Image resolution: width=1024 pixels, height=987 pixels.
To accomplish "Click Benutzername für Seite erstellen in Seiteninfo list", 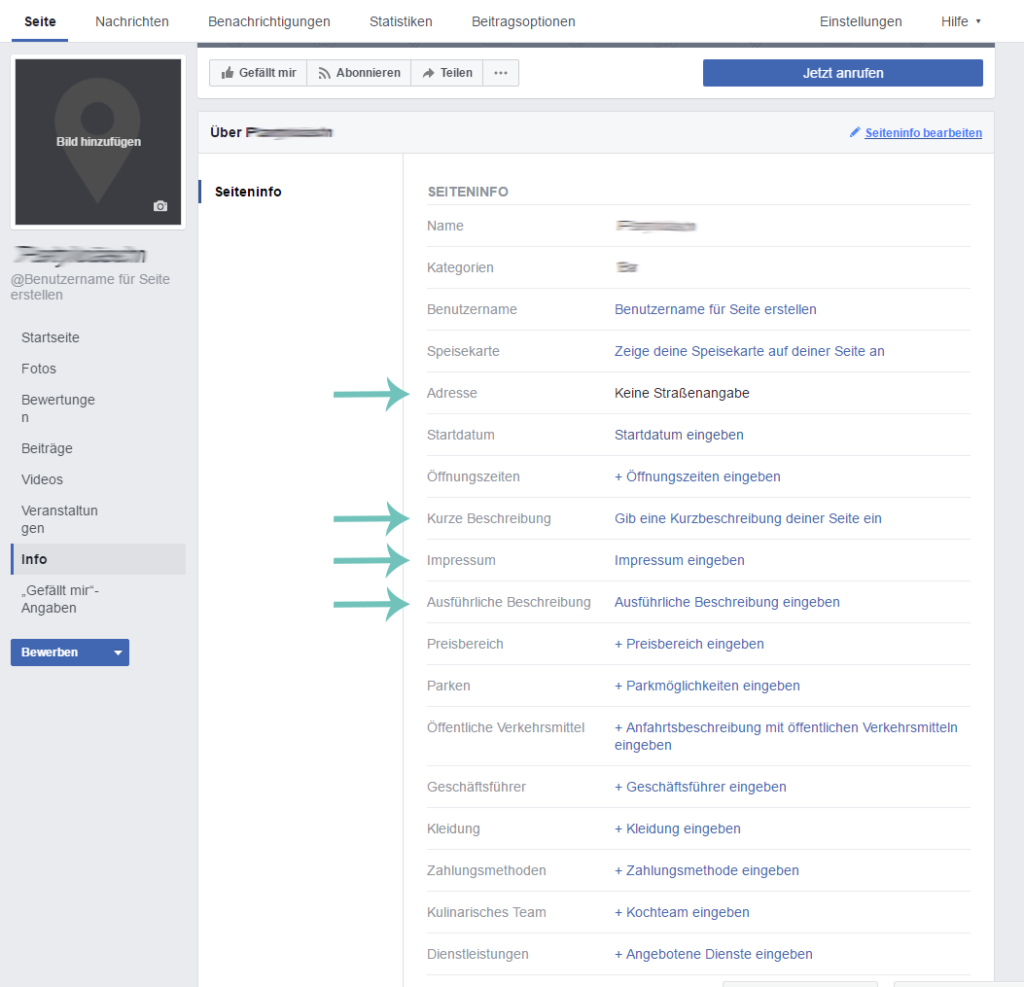I will [715, 310].
